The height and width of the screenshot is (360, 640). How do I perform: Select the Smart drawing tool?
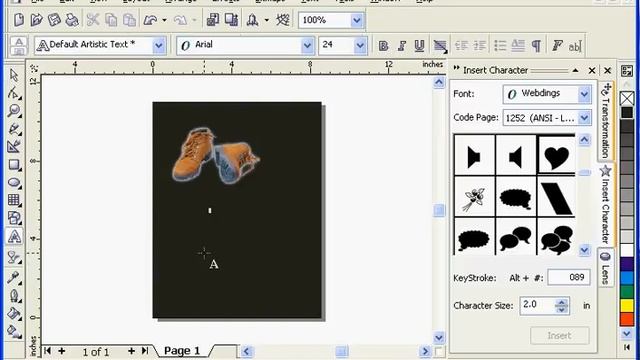point(14,147)
